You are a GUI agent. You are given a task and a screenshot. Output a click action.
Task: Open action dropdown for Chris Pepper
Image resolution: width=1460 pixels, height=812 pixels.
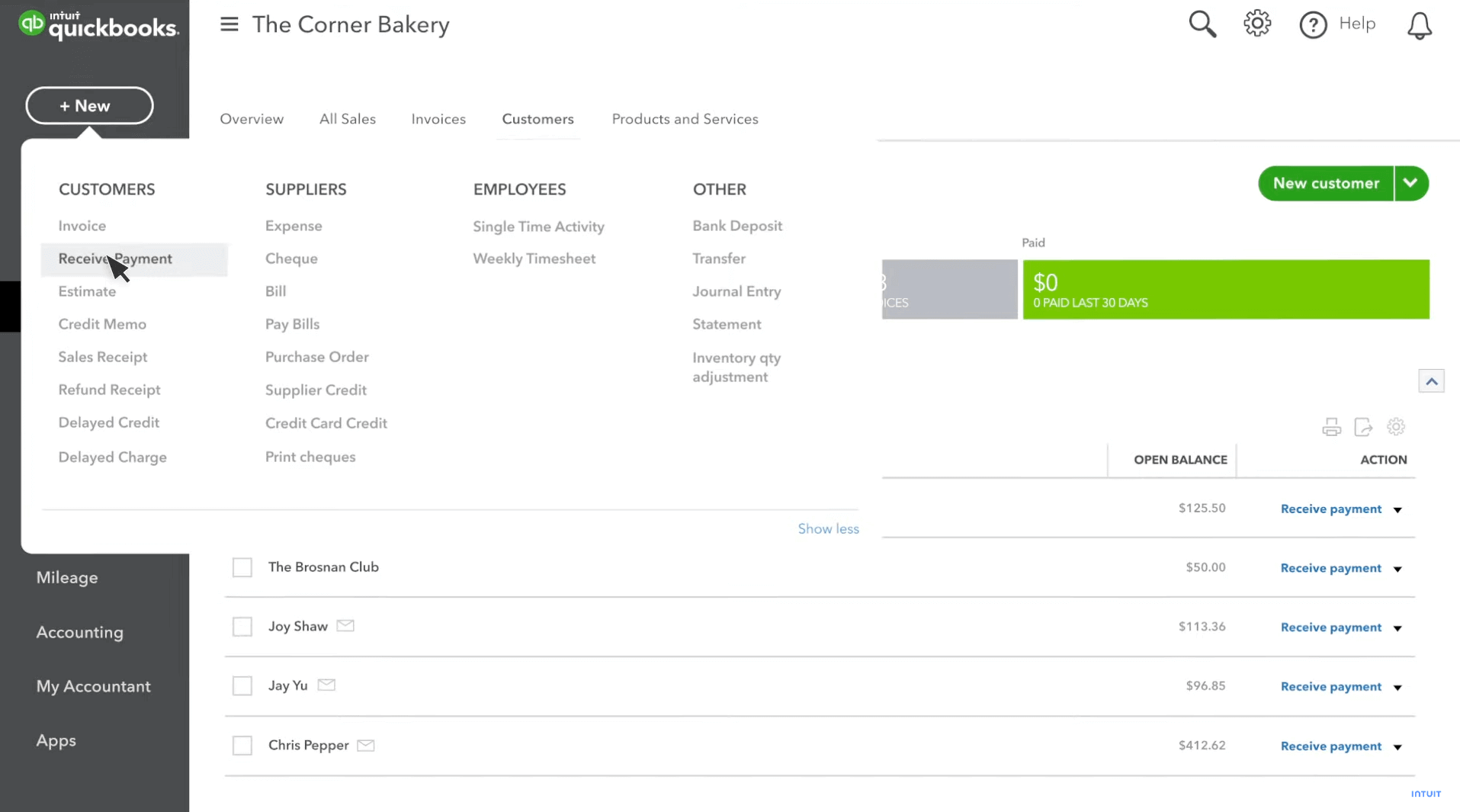1397,746
